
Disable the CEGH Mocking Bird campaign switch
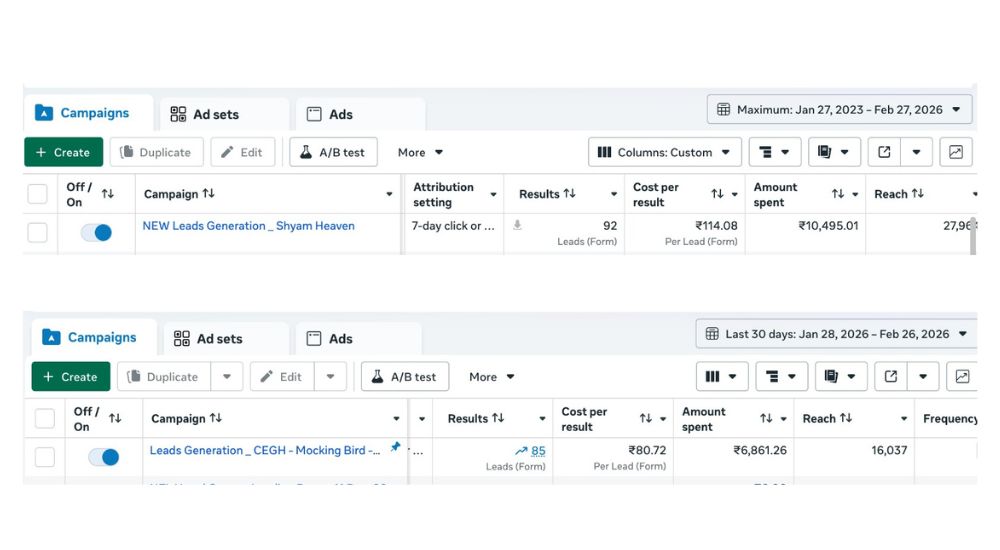pos(103,457)
